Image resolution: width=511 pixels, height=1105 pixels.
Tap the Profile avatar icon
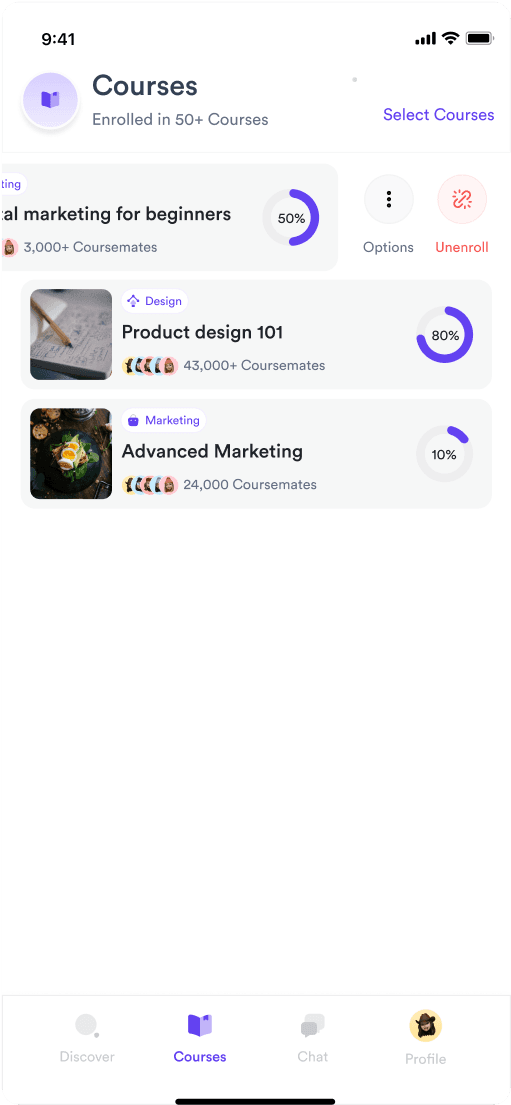click(x=425, y=1025)
